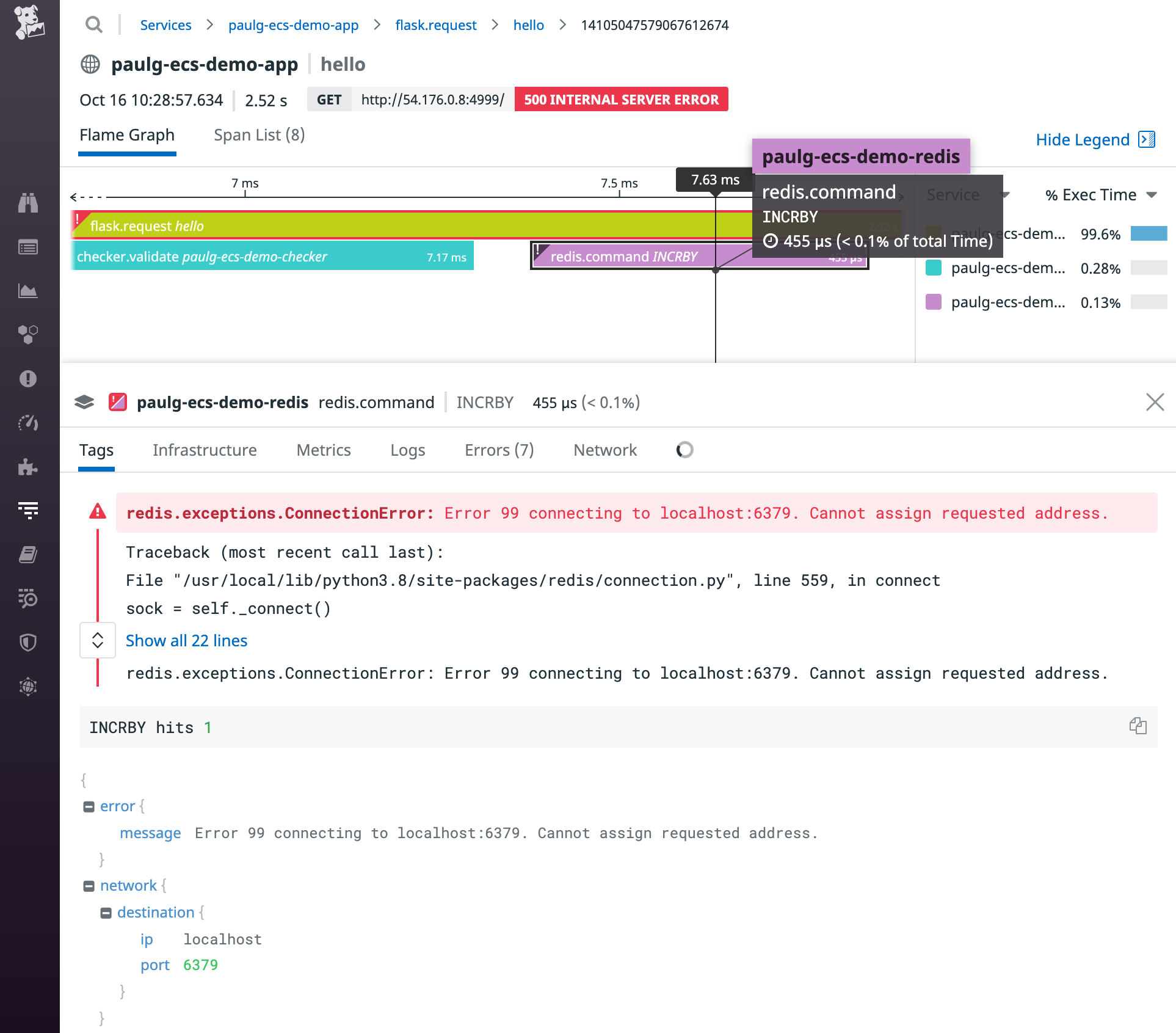Select the APM gauge icon in sidebar
The image size is (1176, 1033).
29,422
